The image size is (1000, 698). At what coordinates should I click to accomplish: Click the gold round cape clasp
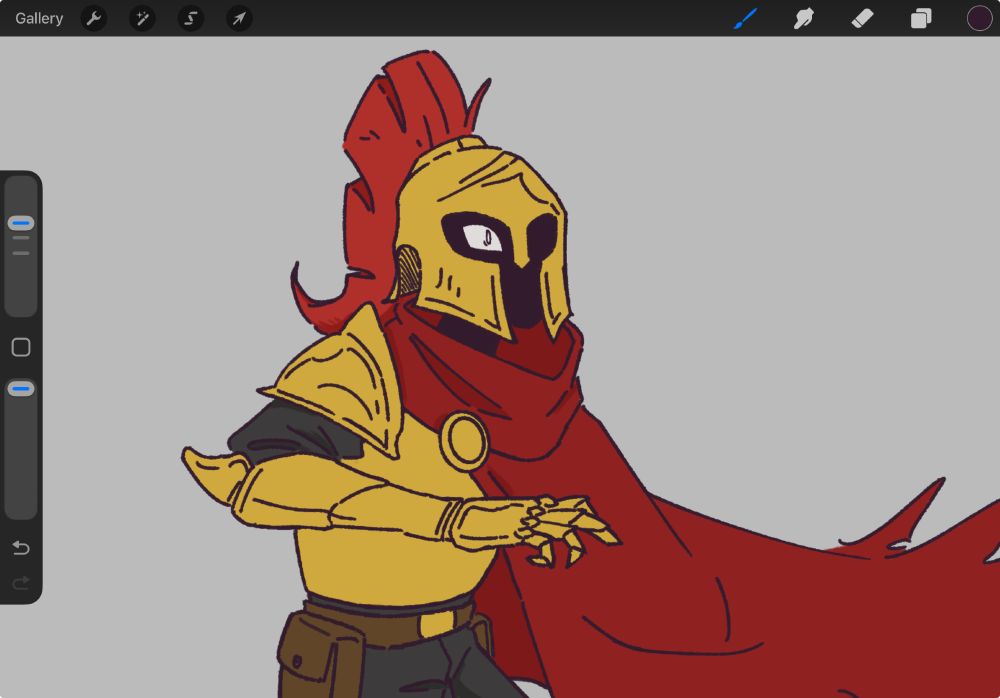click(x=464, y=442)
